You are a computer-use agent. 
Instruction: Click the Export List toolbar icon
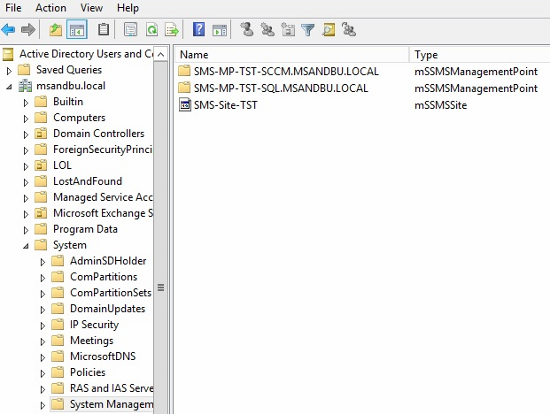172,30
